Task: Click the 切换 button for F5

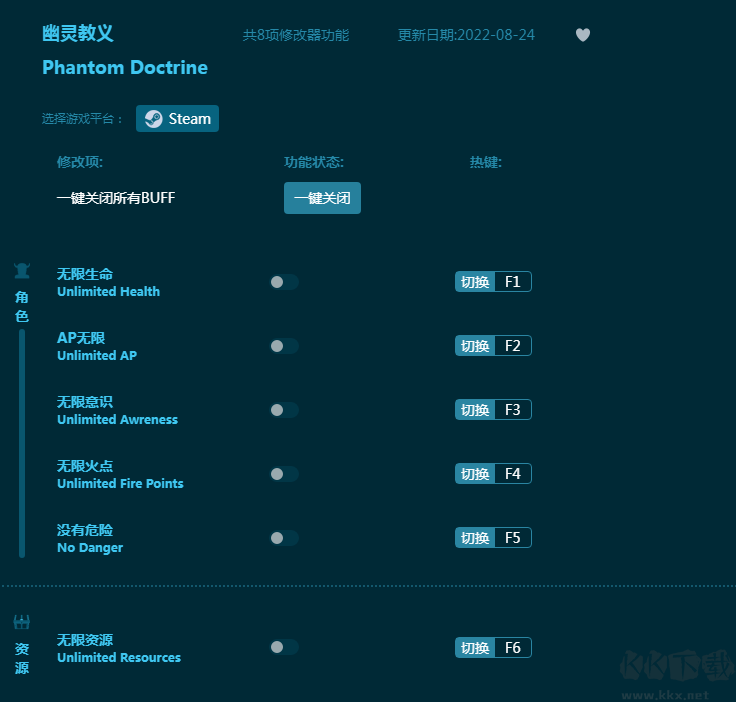Action: point(475,538)
